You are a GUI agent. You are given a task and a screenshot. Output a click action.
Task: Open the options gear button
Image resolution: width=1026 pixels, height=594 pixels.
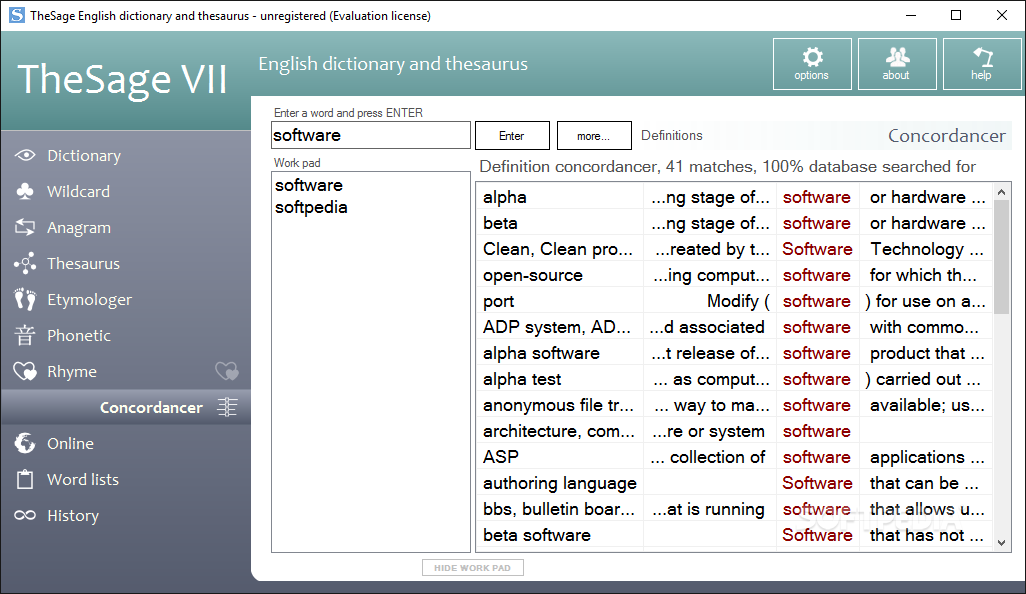[x=812, y=63]
